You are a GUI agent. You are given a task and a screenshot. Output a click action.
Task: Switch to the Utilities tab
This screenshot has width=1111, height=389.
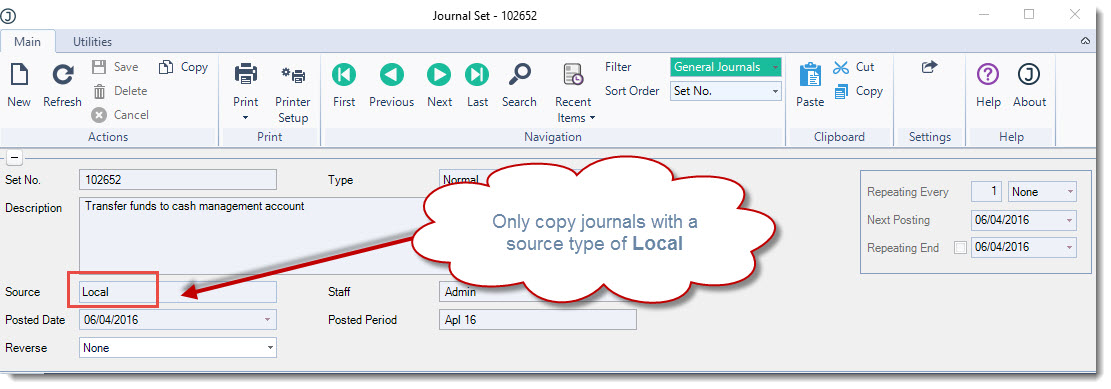(92, 42)
